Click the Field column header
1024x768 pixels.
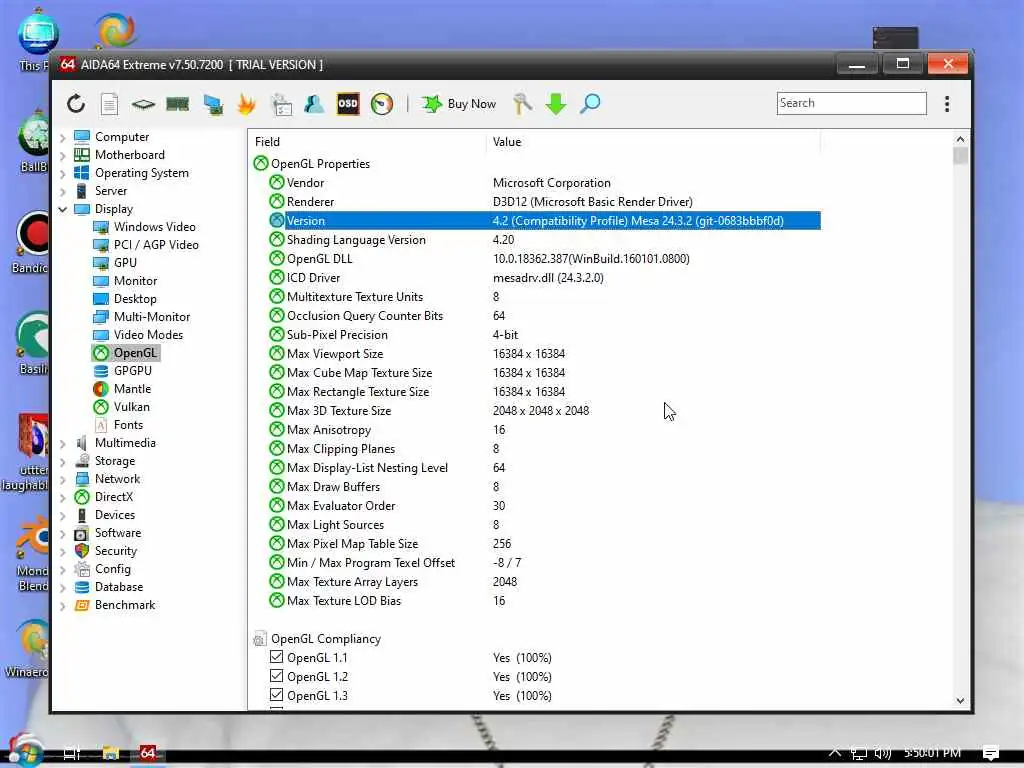click(x=368, y=142)
